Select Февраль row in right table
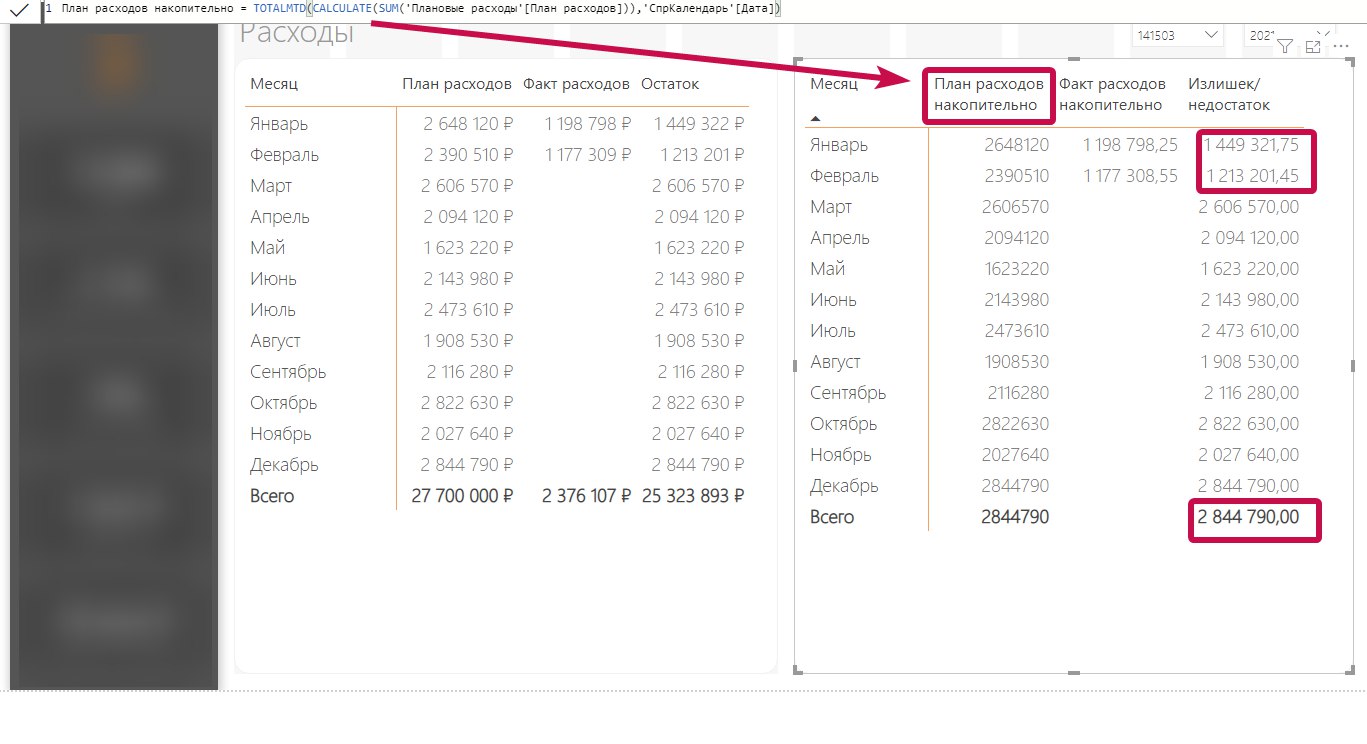This screenshot has height=744, width=1367. click(x=1055, y=176)
